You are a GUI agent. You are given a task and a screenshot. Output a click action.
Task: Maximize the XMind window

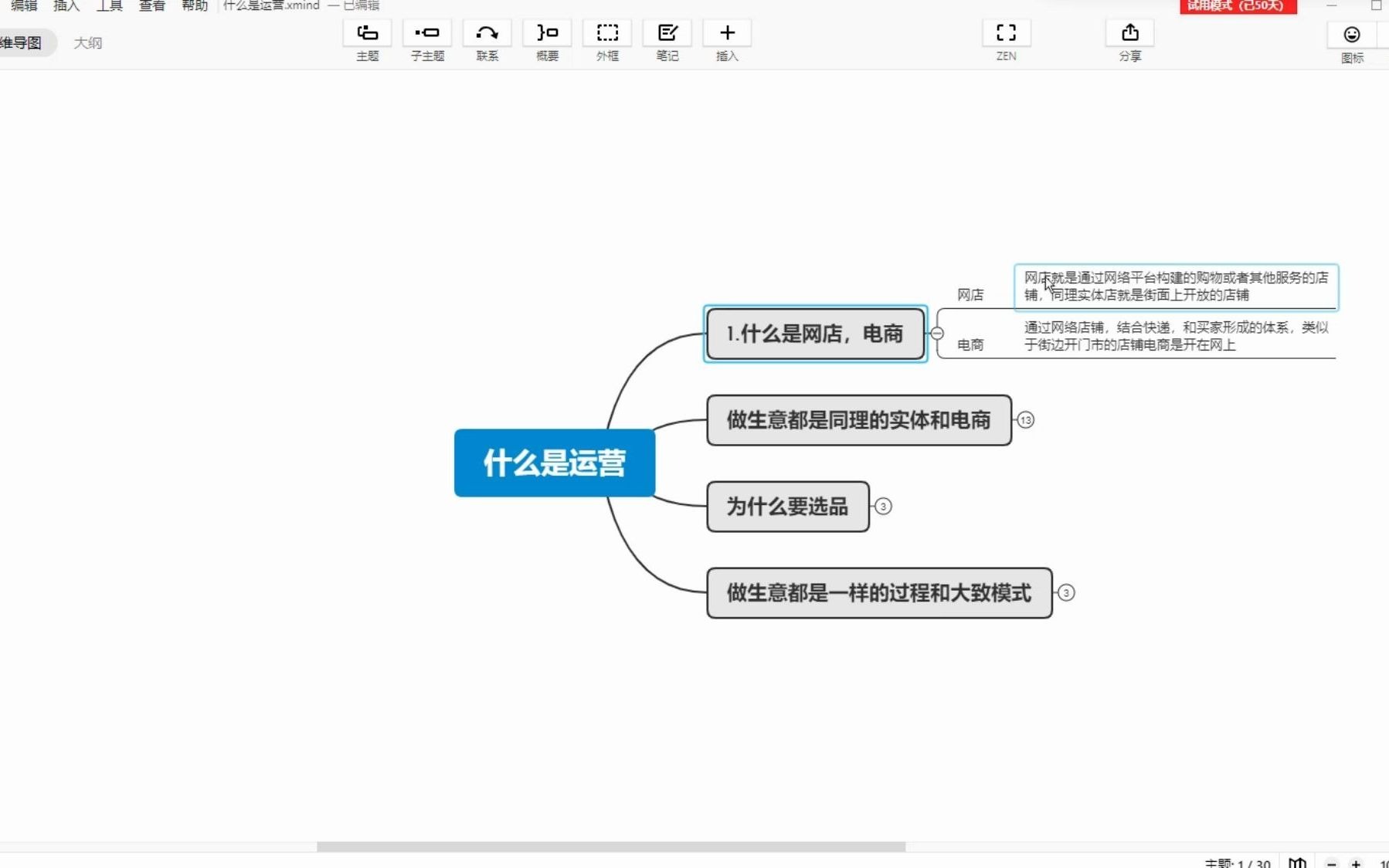click(1376, 5)
